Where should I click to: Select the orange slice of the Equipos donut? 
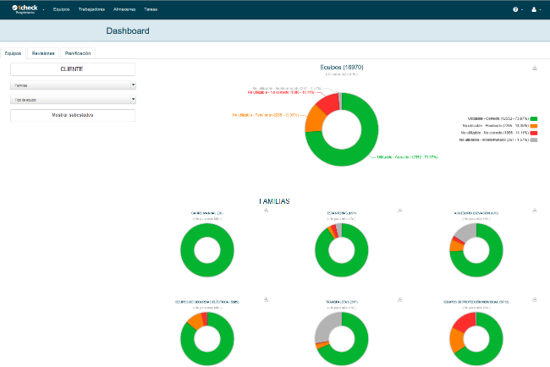point(315,119)
